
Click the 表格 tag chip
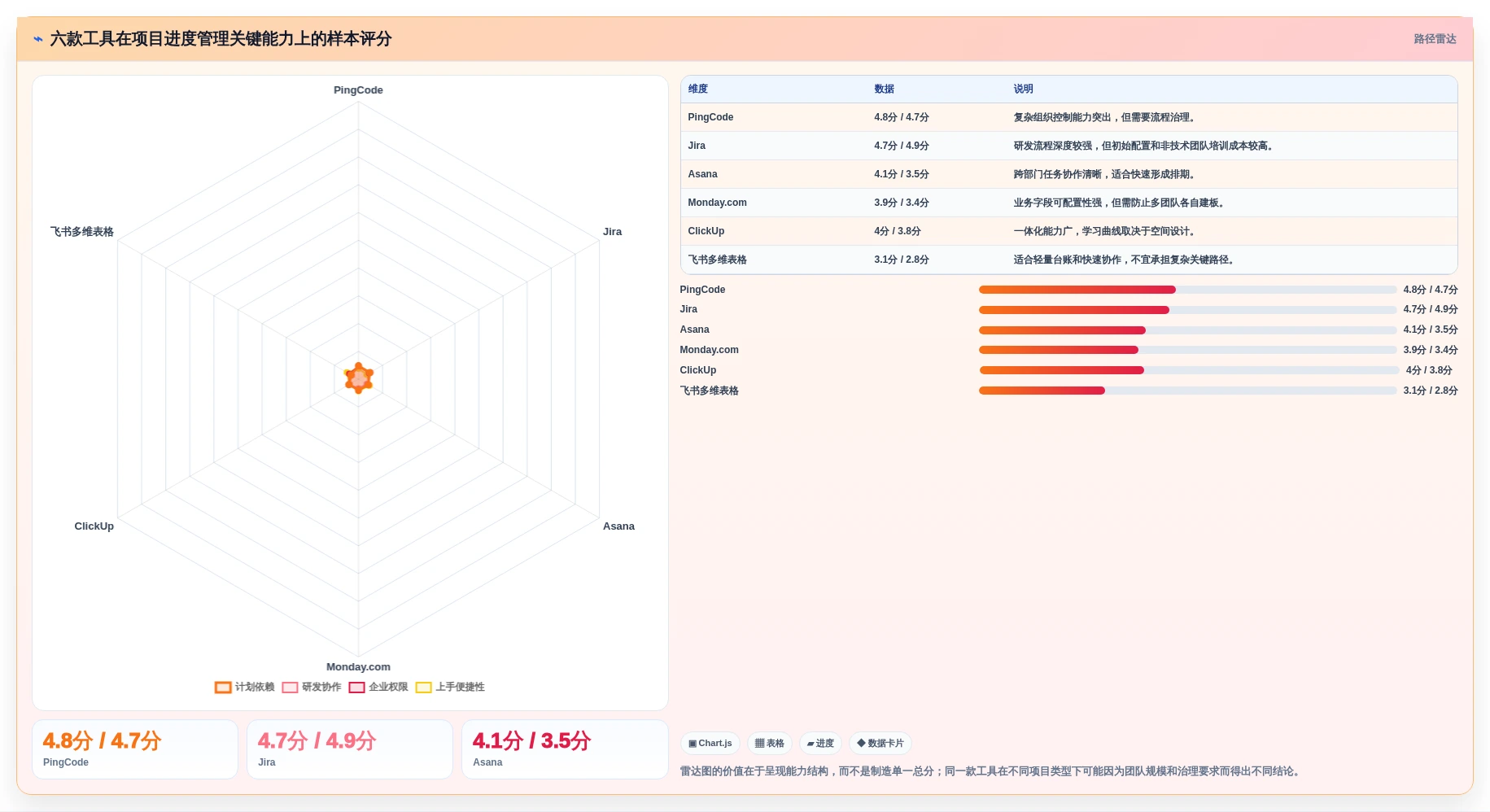click(x=769, y=744)
